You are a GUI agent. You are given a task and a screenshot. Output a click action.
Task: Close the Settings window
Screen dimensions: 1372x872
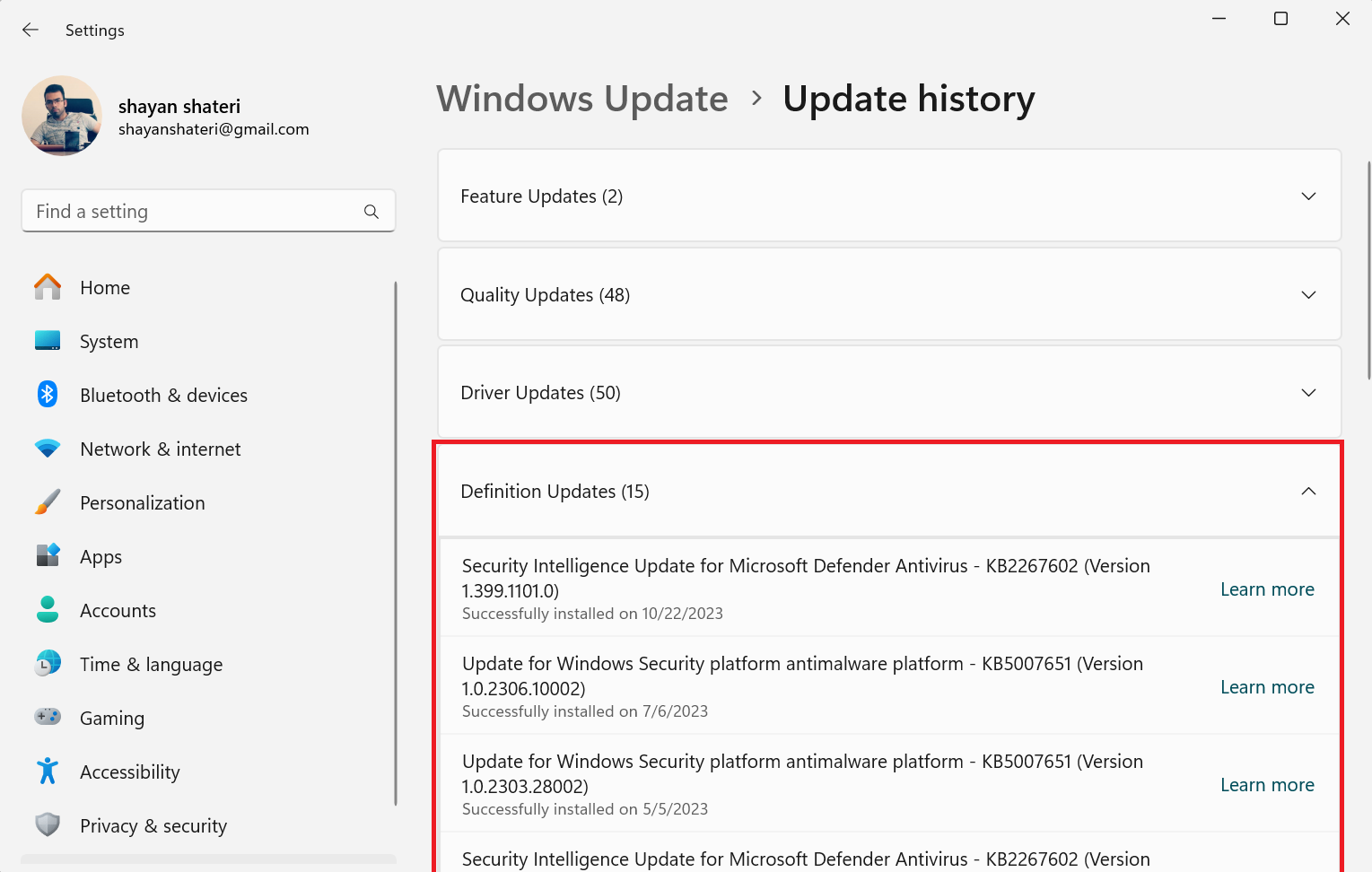click(x=1342, y=19)
